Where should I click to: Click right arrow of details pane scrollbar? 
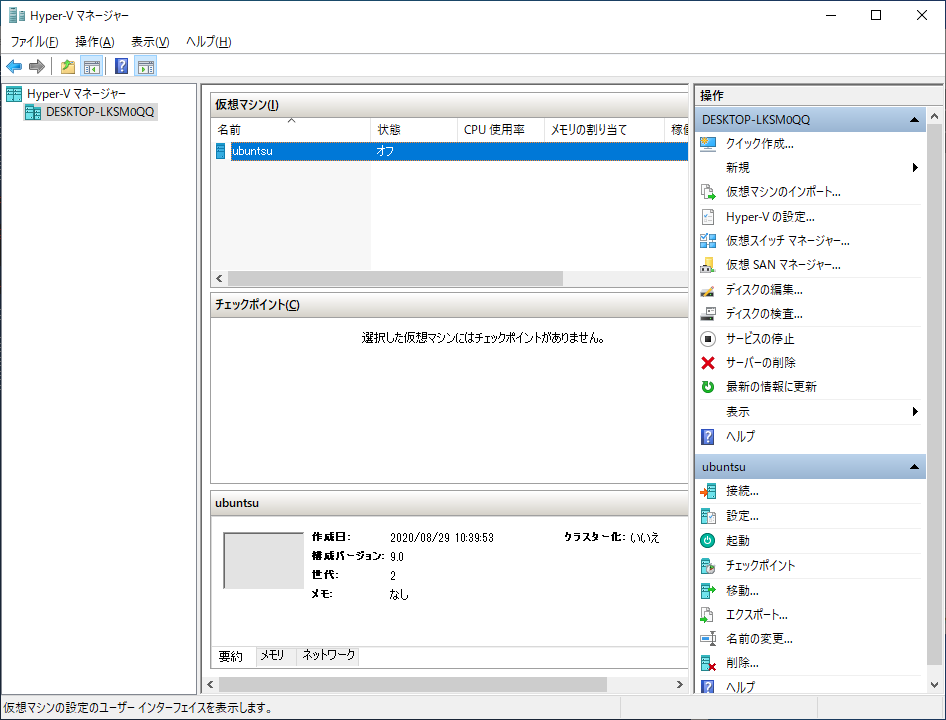click(679, 684)
